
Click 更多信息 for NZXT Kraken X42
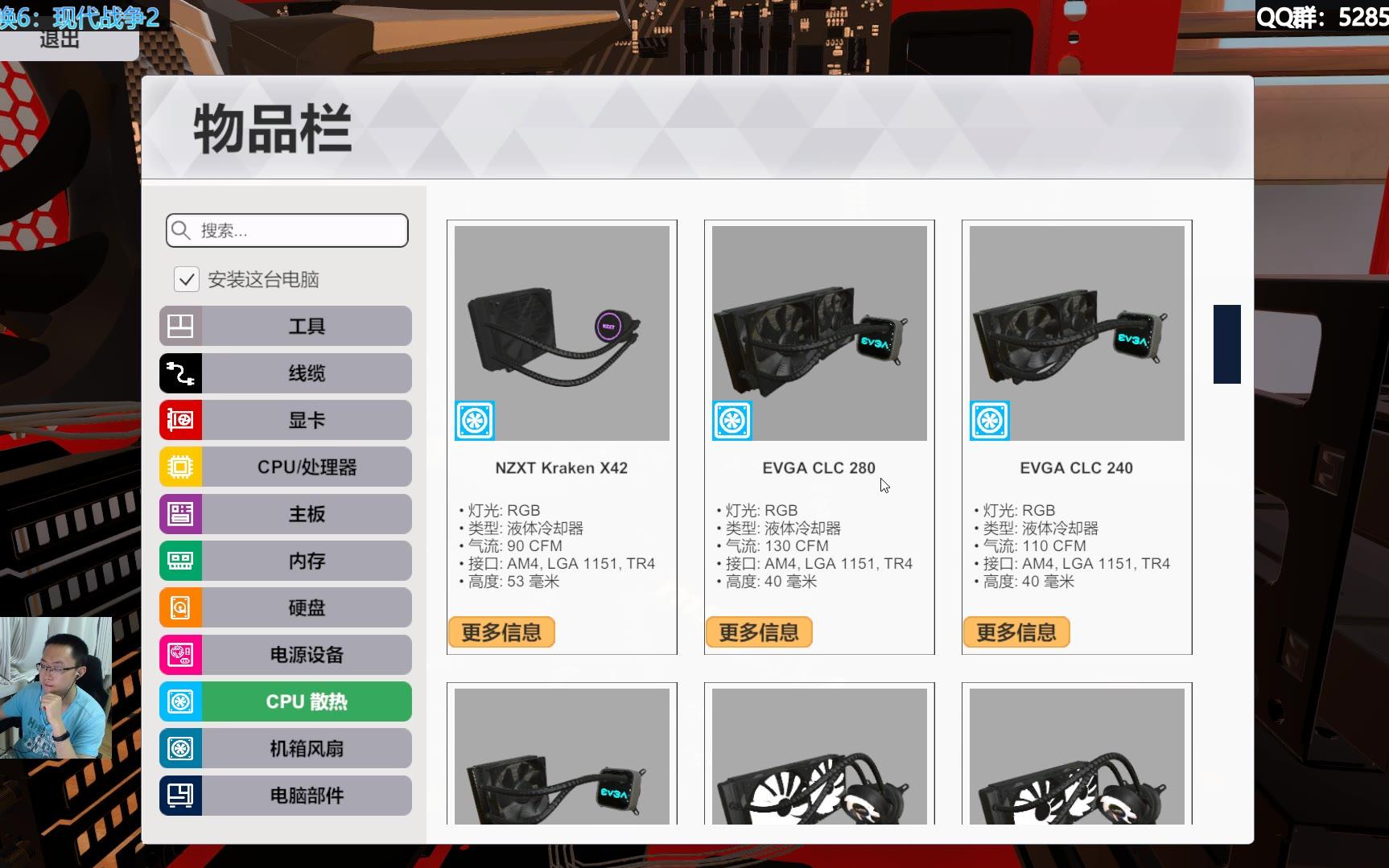(x=501, y=632)
